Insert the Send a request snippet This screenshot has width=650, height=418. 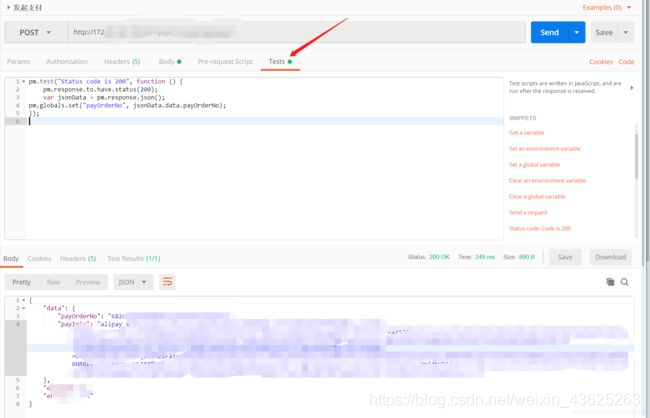pos(528,212)
